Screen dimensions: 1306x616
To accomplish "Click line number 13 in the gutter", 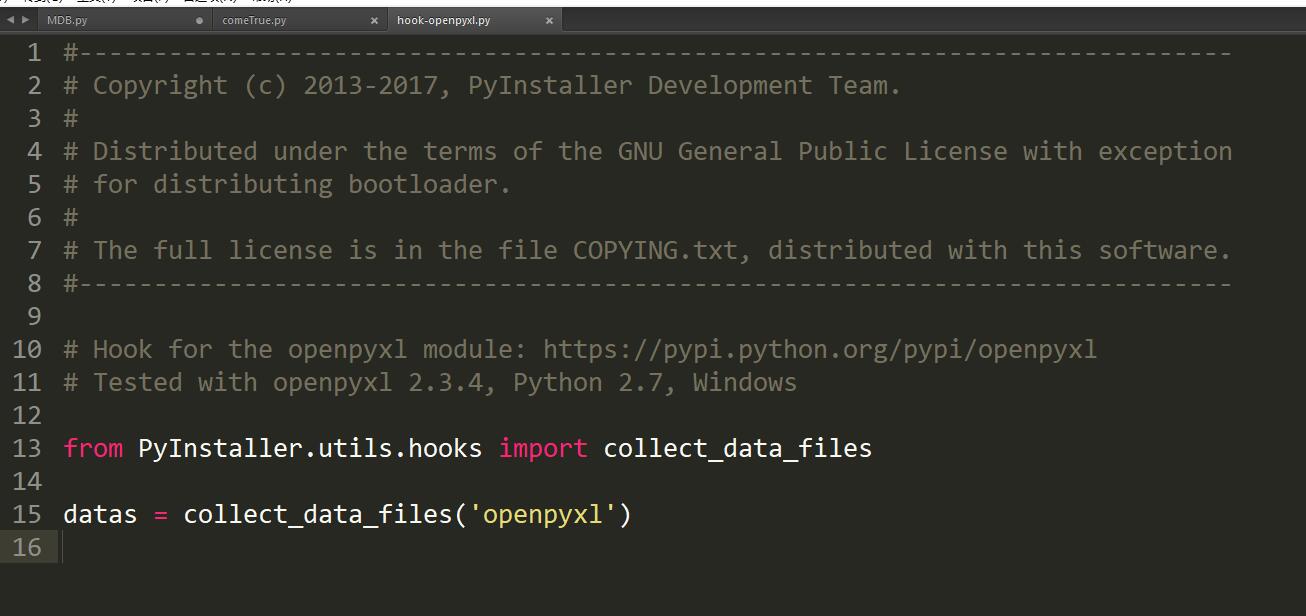I will coord(28,448).
